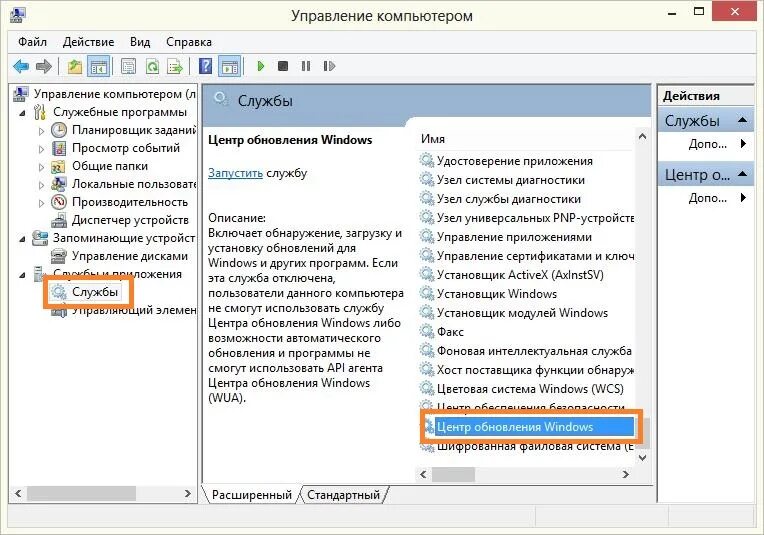Screen dimensions: 764x535
Task: Toggle the Show/Hide action pane icon
Action: pyautogui.click(x=229, y=66)
